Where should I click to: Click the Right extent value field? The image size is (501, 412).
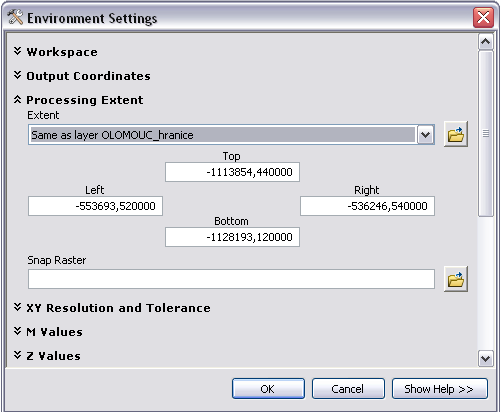pyautogui.click(x=367, y=206)
